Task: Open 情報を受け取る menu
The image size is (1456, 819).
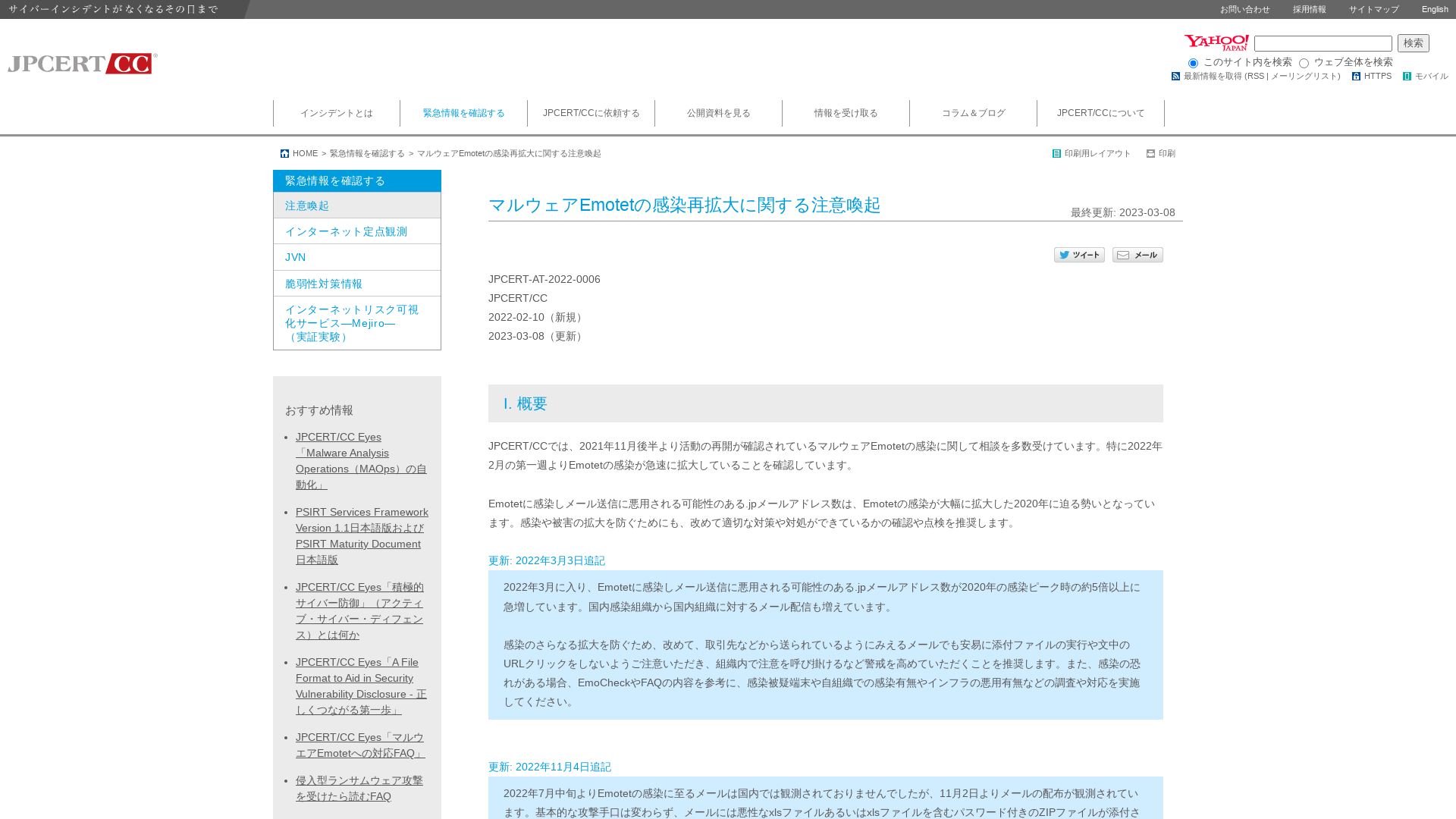Action: coord(846,114)
